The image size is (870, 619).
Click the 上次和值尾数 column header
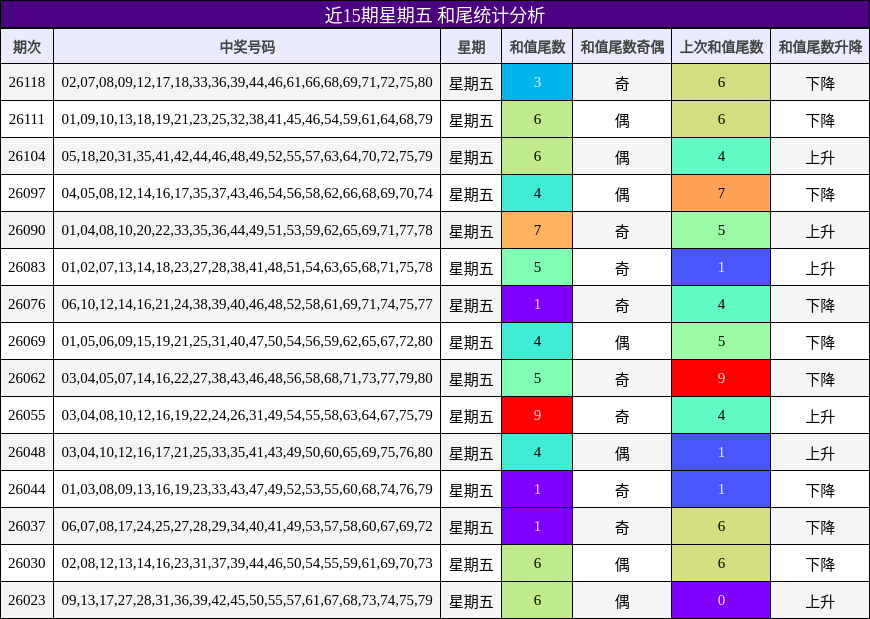coord(721,46)
